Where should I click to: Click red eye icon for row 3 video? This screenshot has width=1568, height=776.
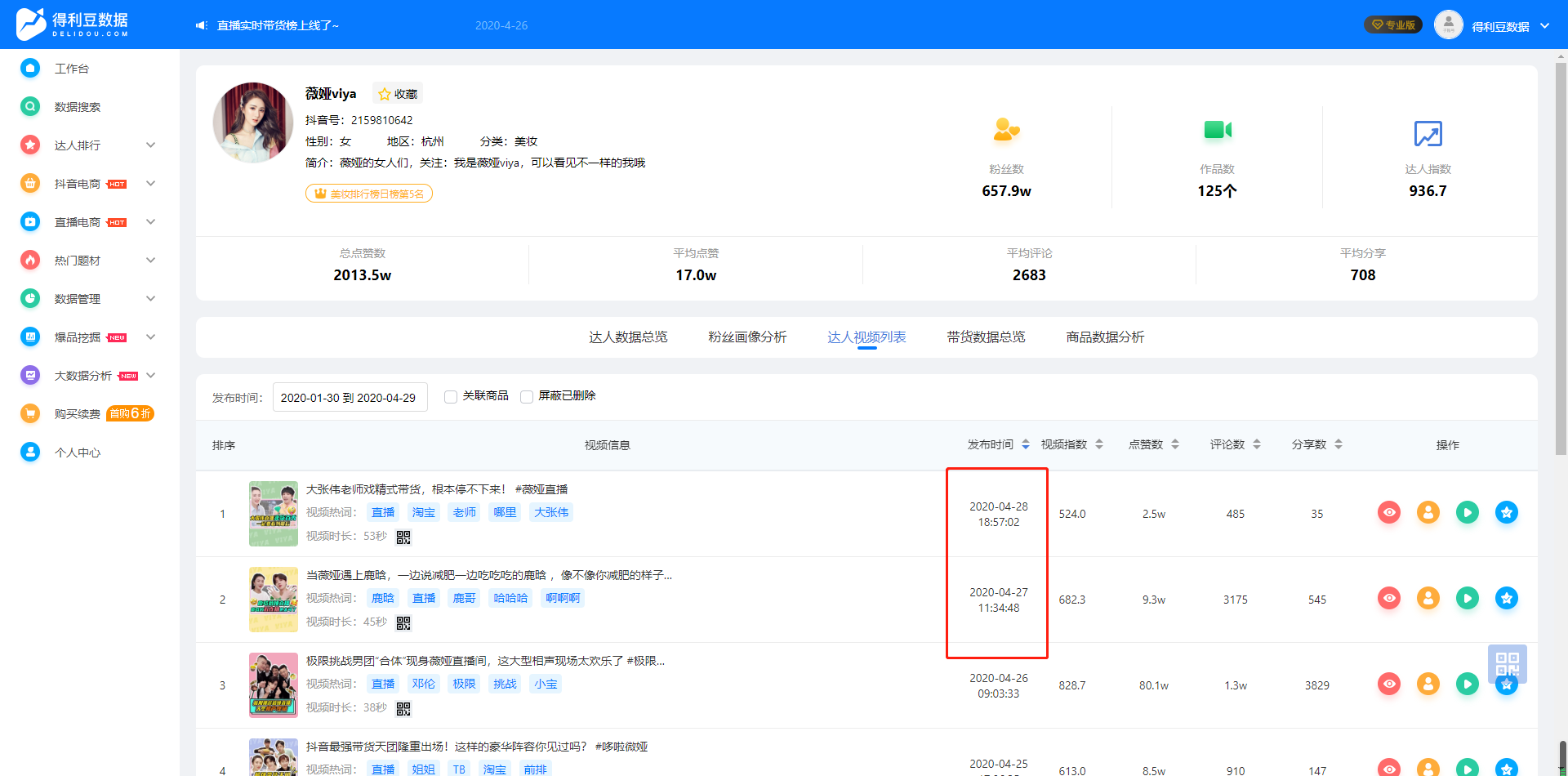tap(1389, 684)
